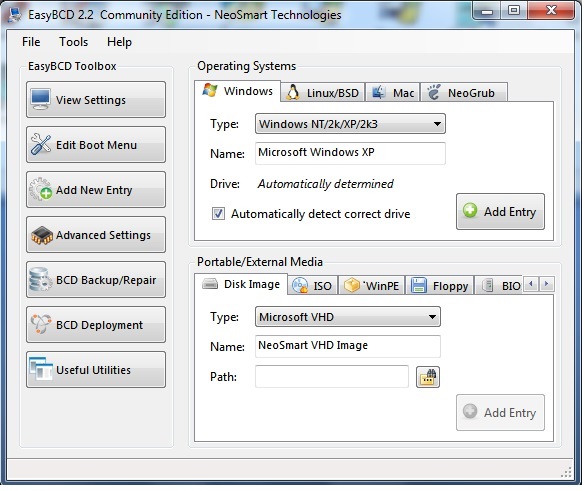Expand the Windows NT/2k/XP/2k3 type dropdown
Image resolution: width=585 pixels, height=491 pixels.
tap(350, 124)
